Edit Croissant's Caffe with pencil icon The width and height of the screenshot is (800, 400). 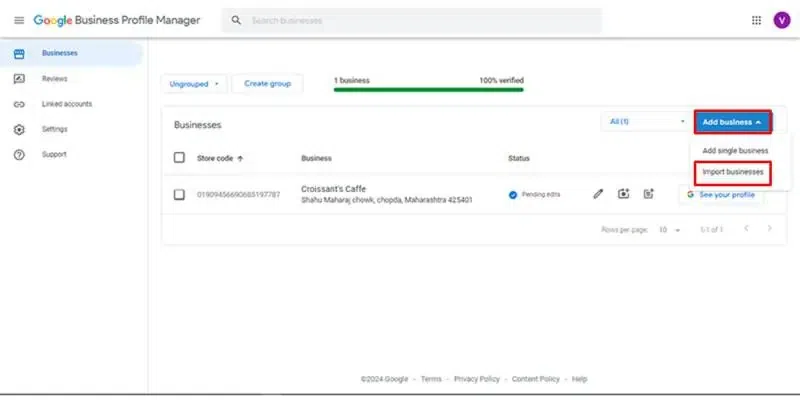[598, 194]
